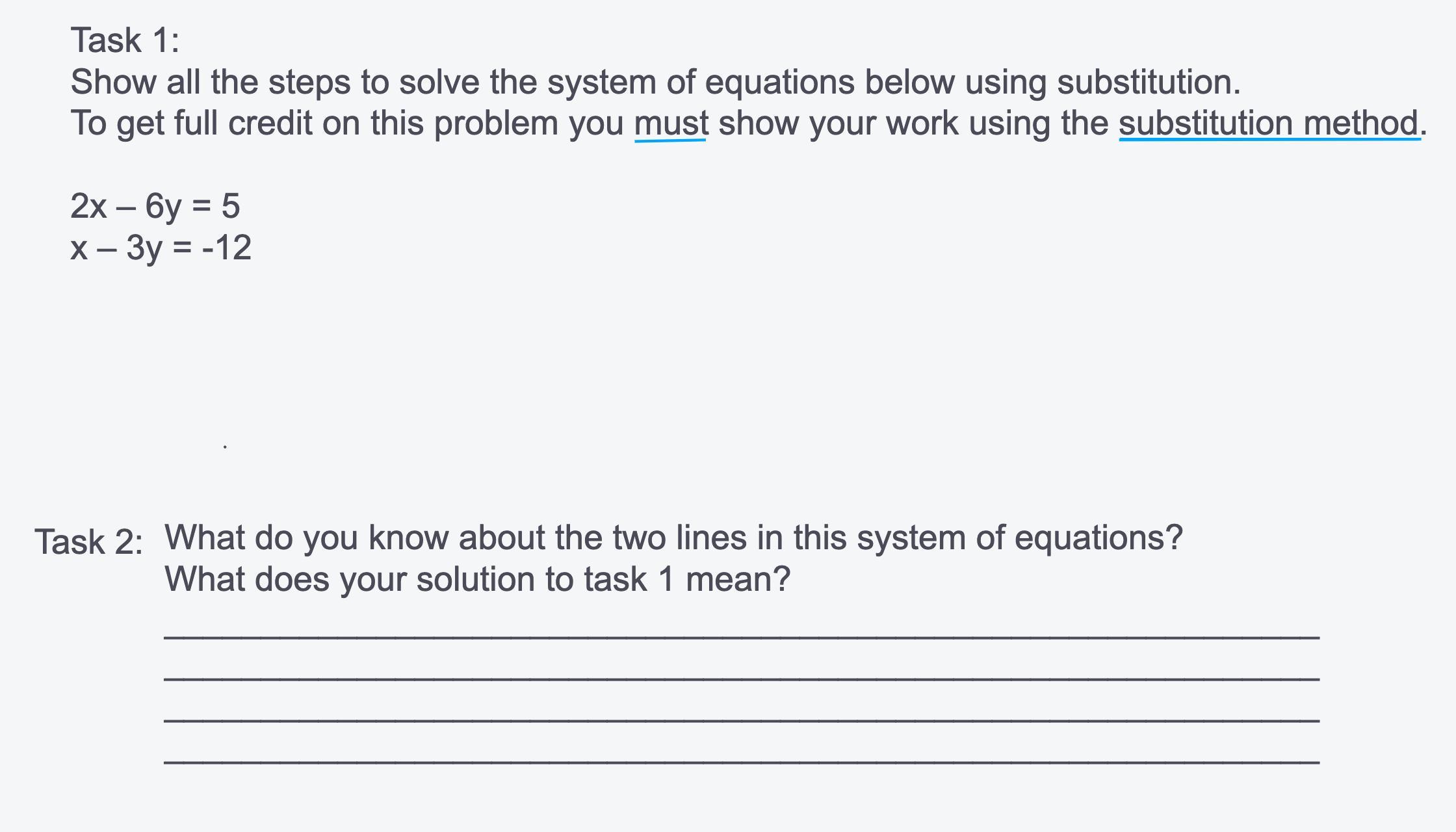Click the "-12" in the second equation
Screen dimensions: 1456x832
pyautogui.click(x=227, y=248)
